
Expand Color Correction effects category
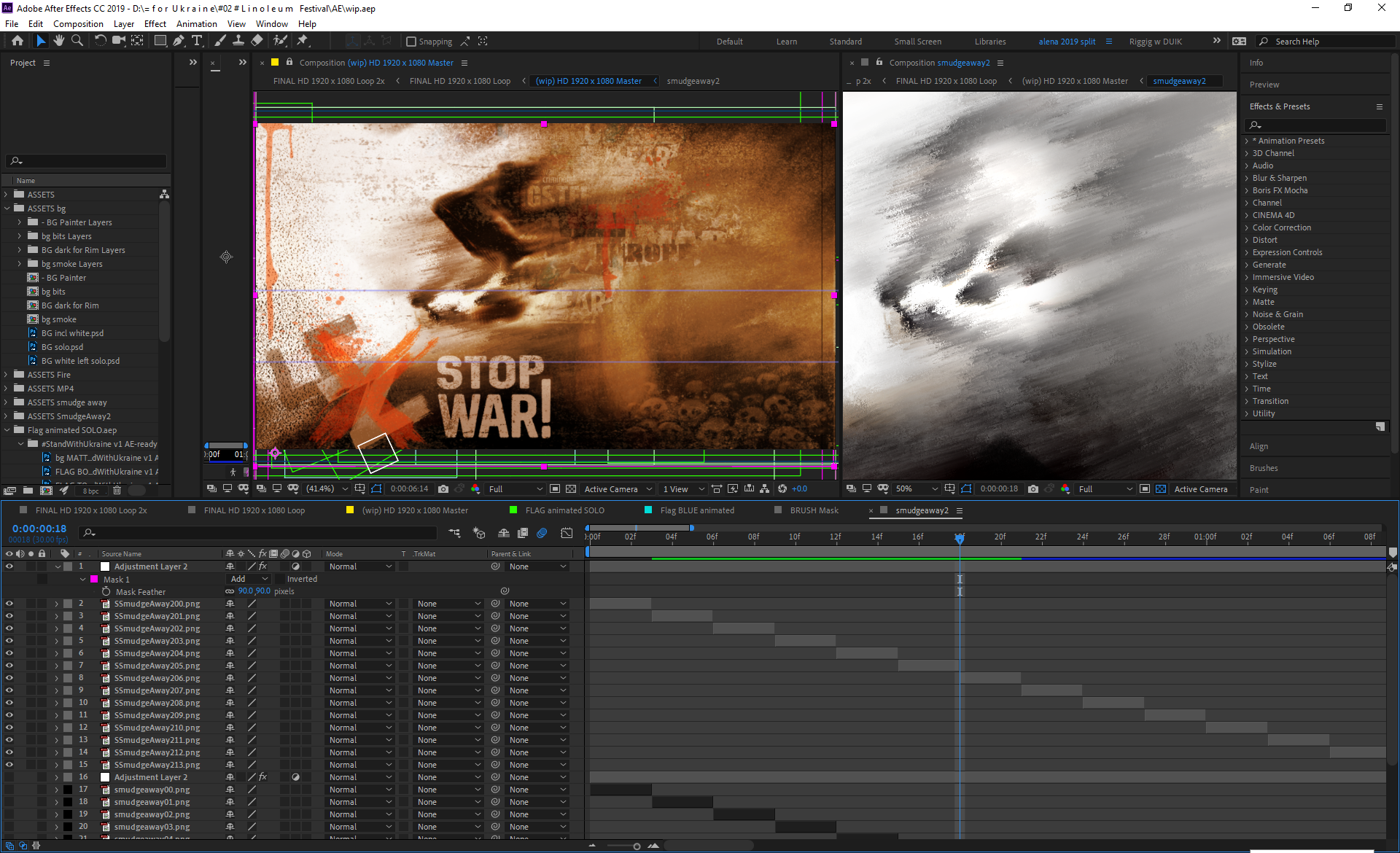(1246, 227)
